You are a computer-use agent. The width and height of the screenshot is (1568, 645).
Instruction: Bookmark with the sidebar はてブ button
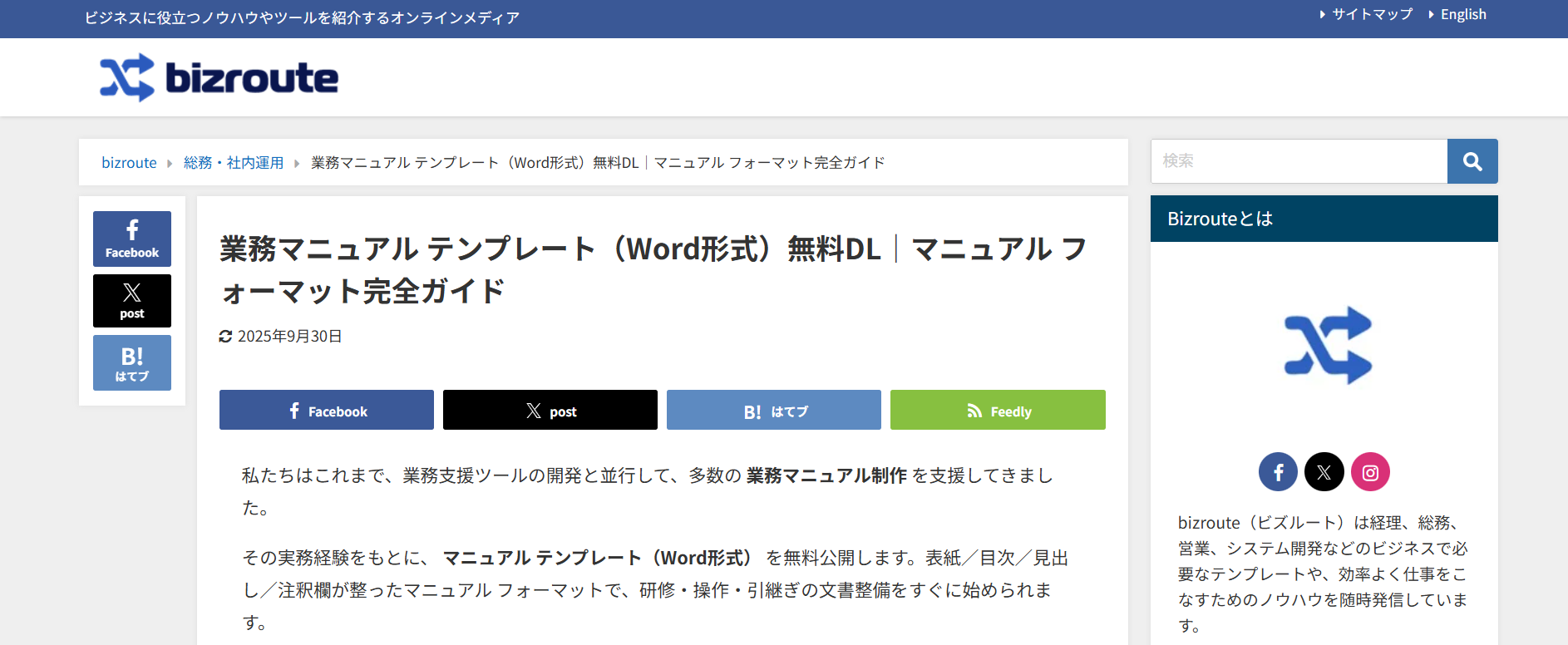click(132, 363)
